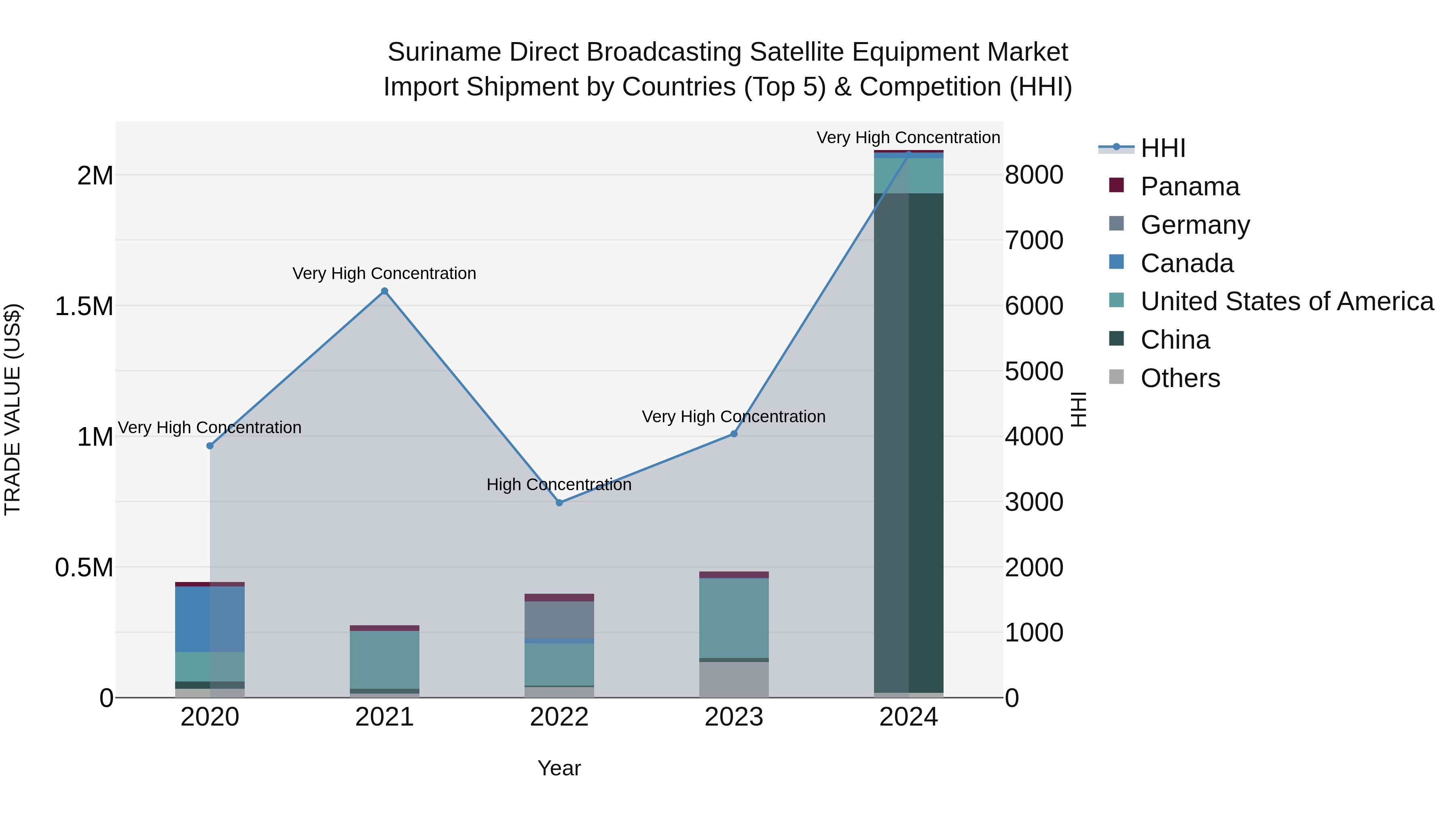The image size is (1456, 819).
Task: Click the USA bar segment in 2023
Action: coord(734,618)
